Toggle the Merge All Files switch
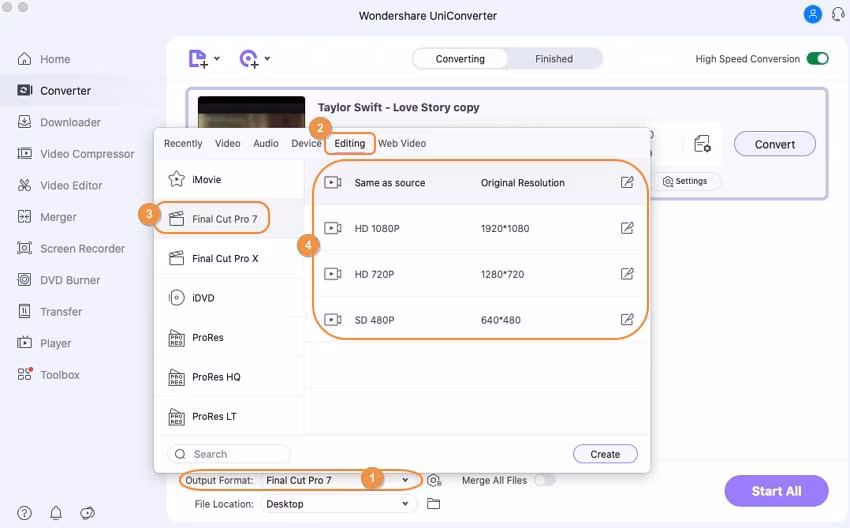 545,480
